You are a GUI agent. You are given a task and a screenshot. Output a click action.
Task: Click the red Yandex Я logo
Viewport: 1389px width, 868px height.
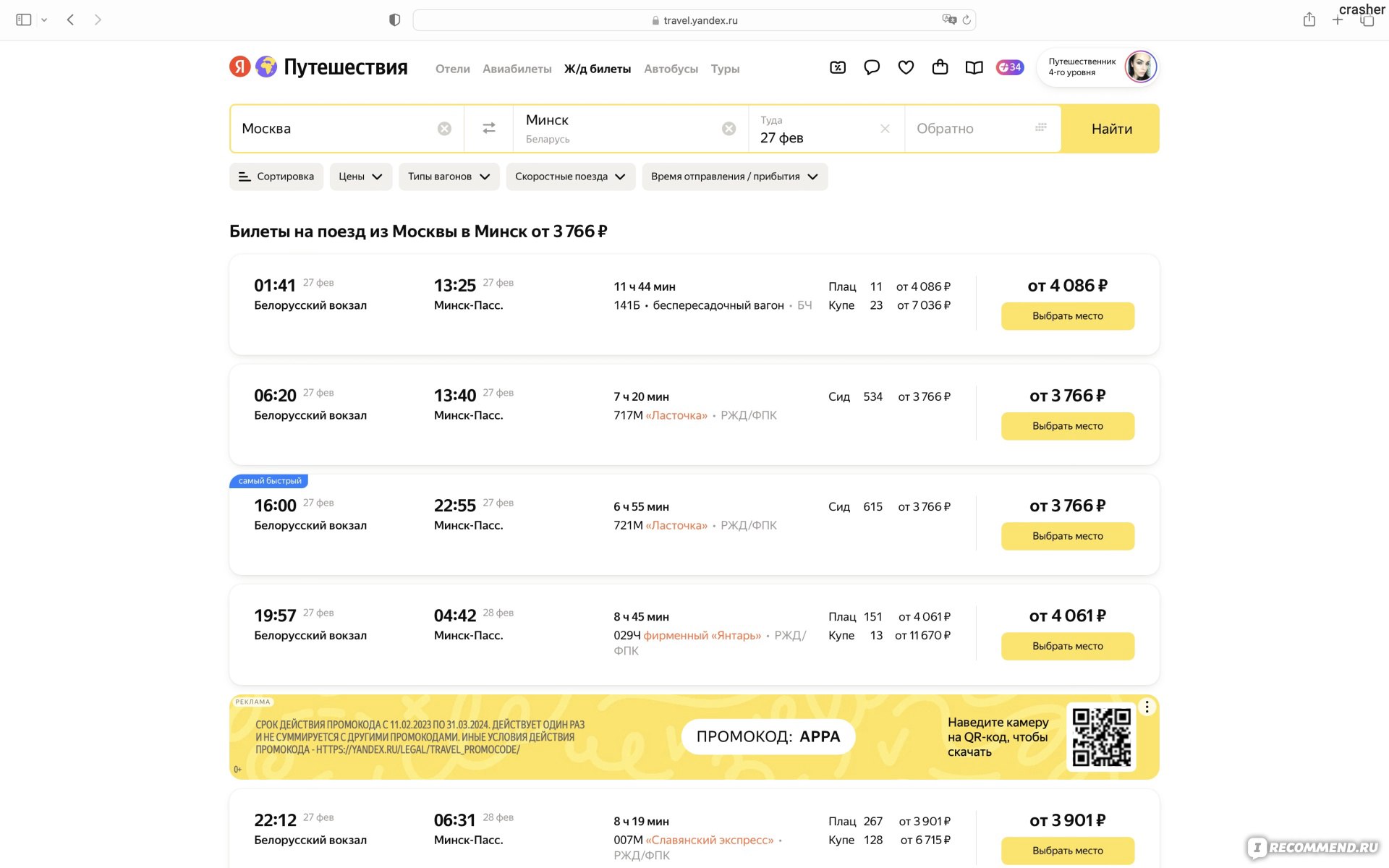pos(240,67)
